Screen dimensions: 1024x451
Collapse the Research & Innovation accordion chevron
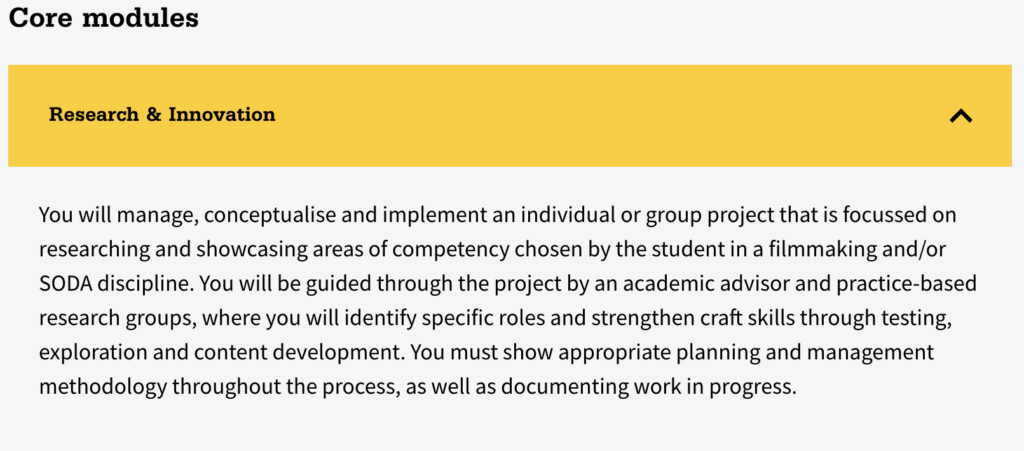click(961, 116)
